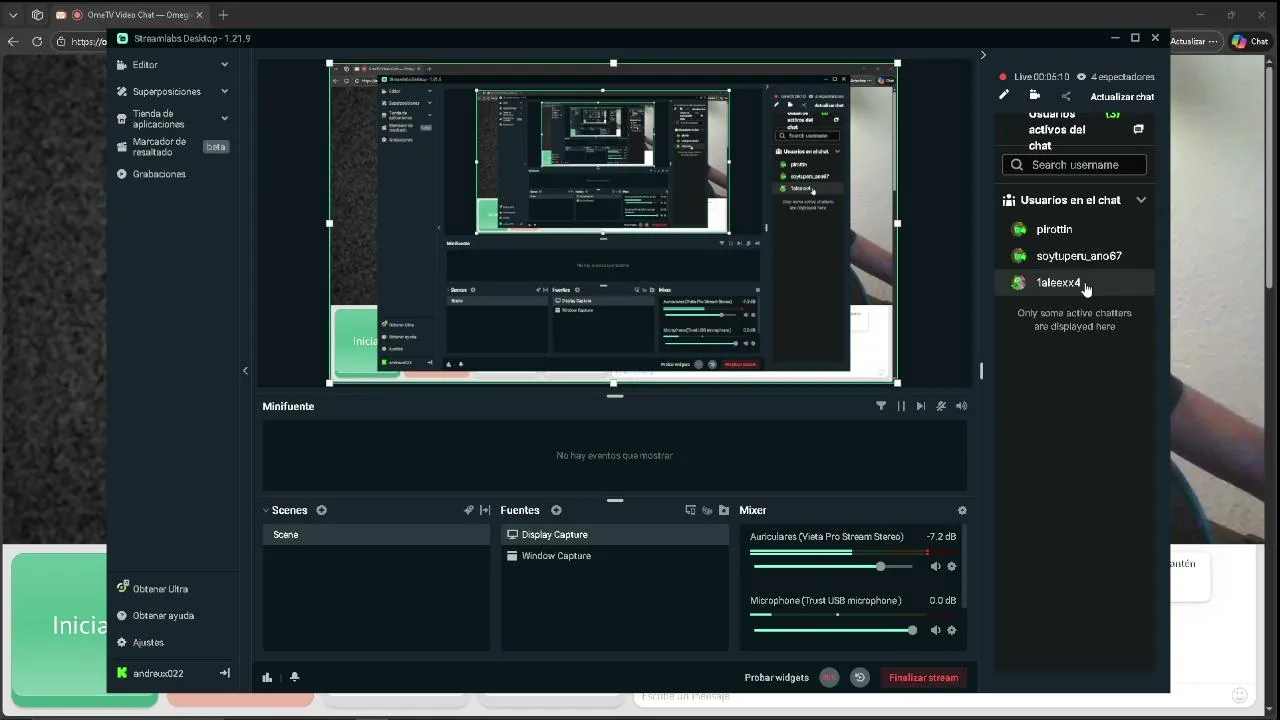Toggle the replay buffer button
Viewport: 1280px width, 720px height.
[x=860, y=678]
